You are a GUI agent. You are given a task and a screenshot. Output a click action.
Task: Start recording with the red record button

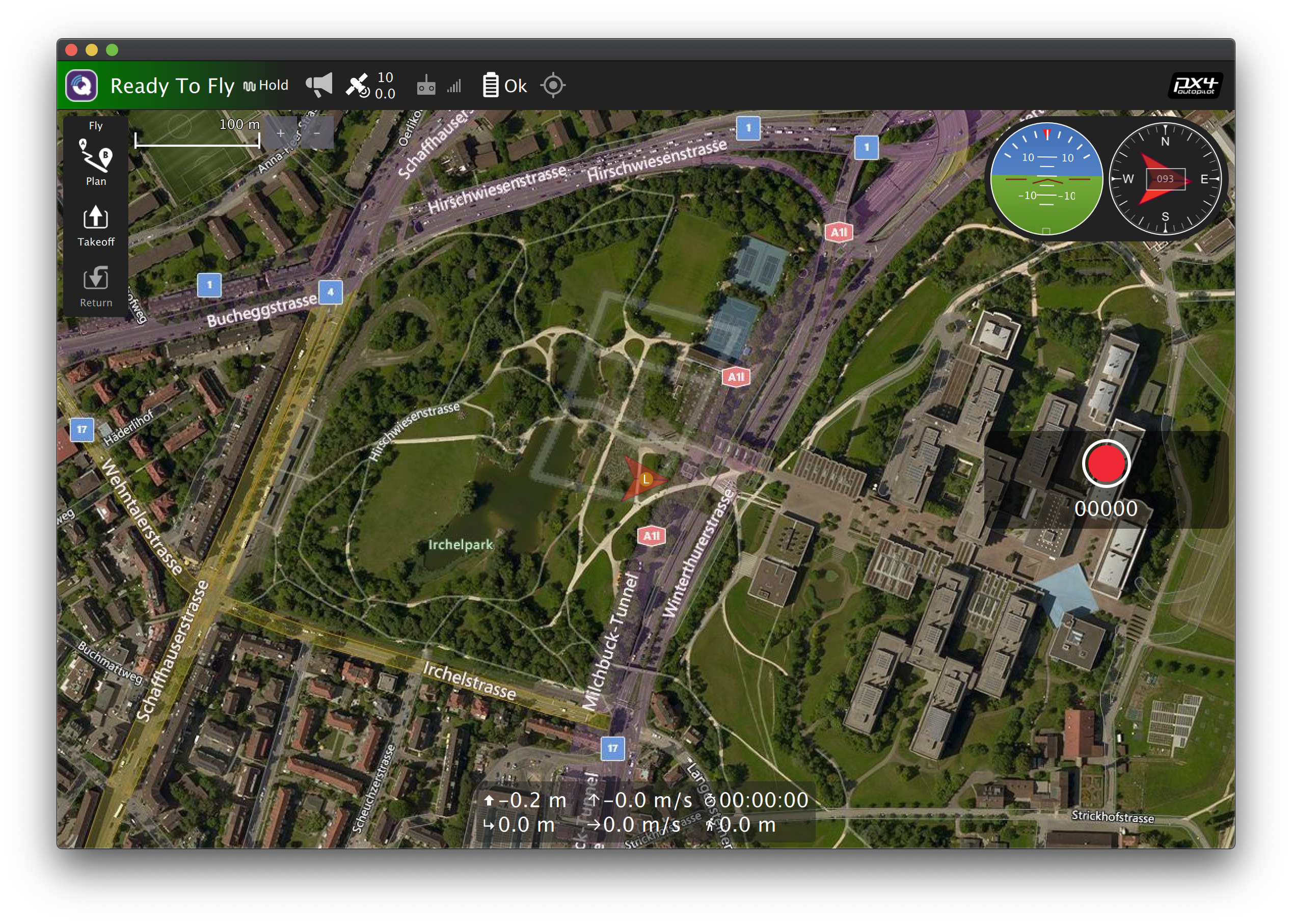click(x=1106, y=463)
